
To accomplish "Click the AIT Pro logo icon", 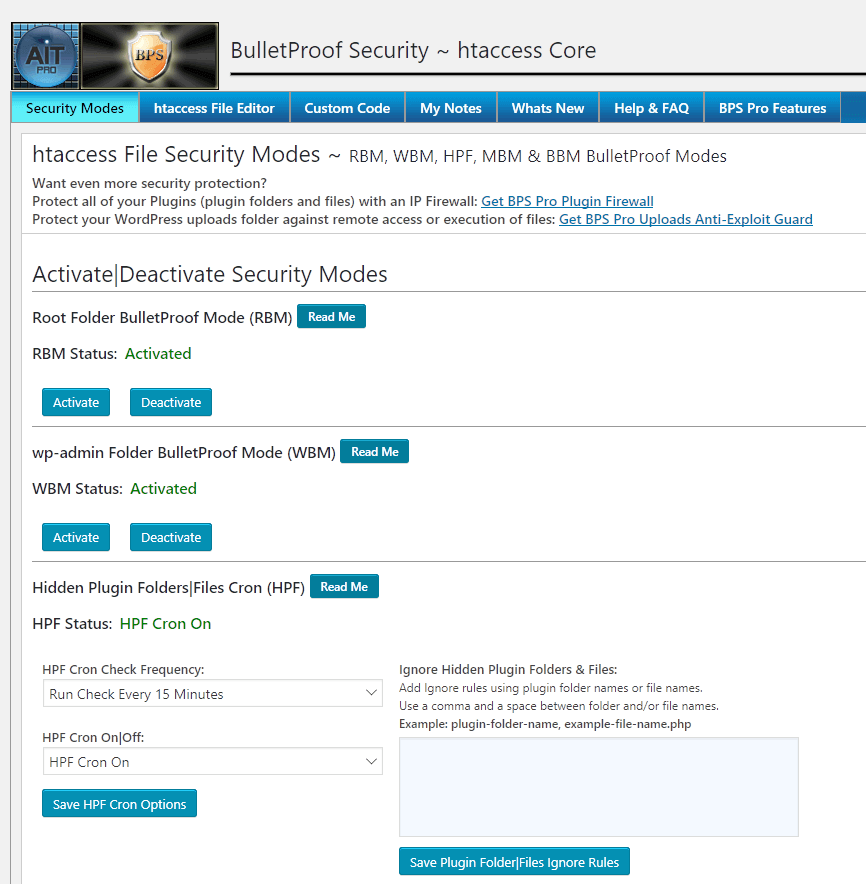I will [x=46, y=56].
